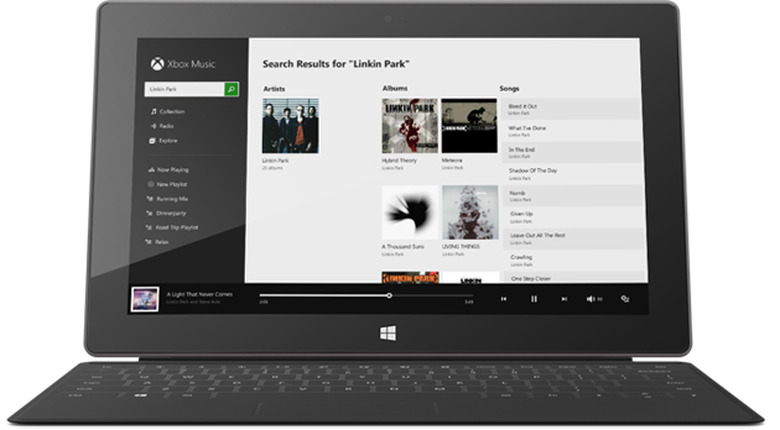This screenshot has height=430, width=780.
Task: Skip to the previous track
Action: click(503, 299)
